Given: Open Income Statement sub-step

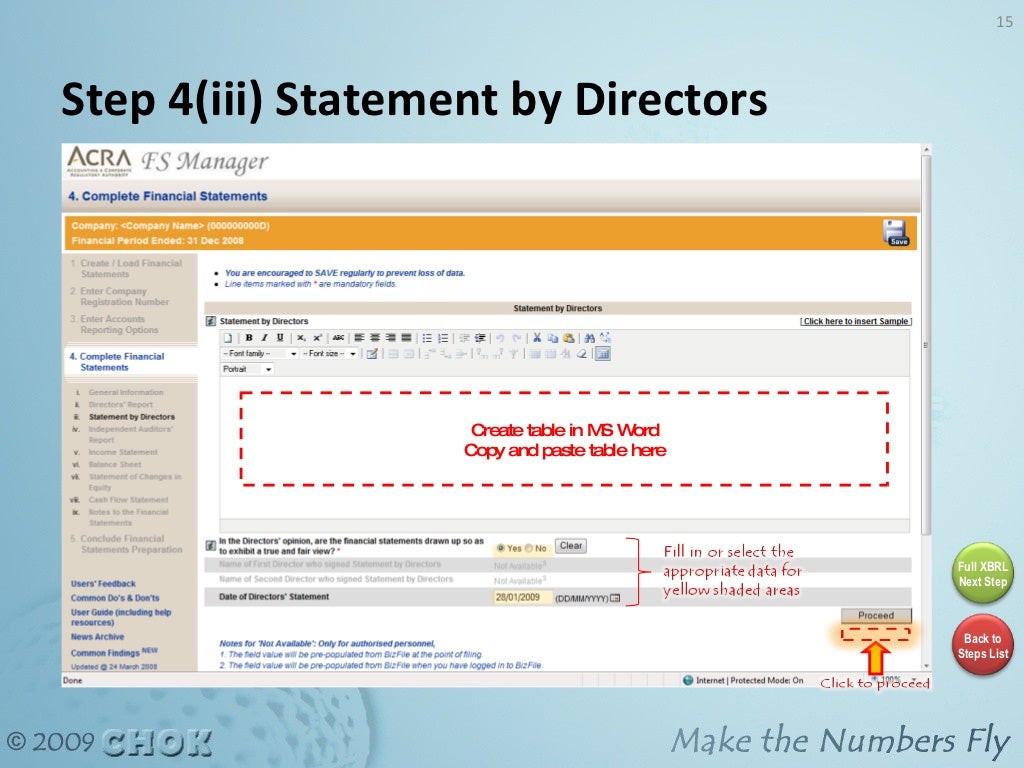Looking at the screenshot, I should [x=123, y=452].
